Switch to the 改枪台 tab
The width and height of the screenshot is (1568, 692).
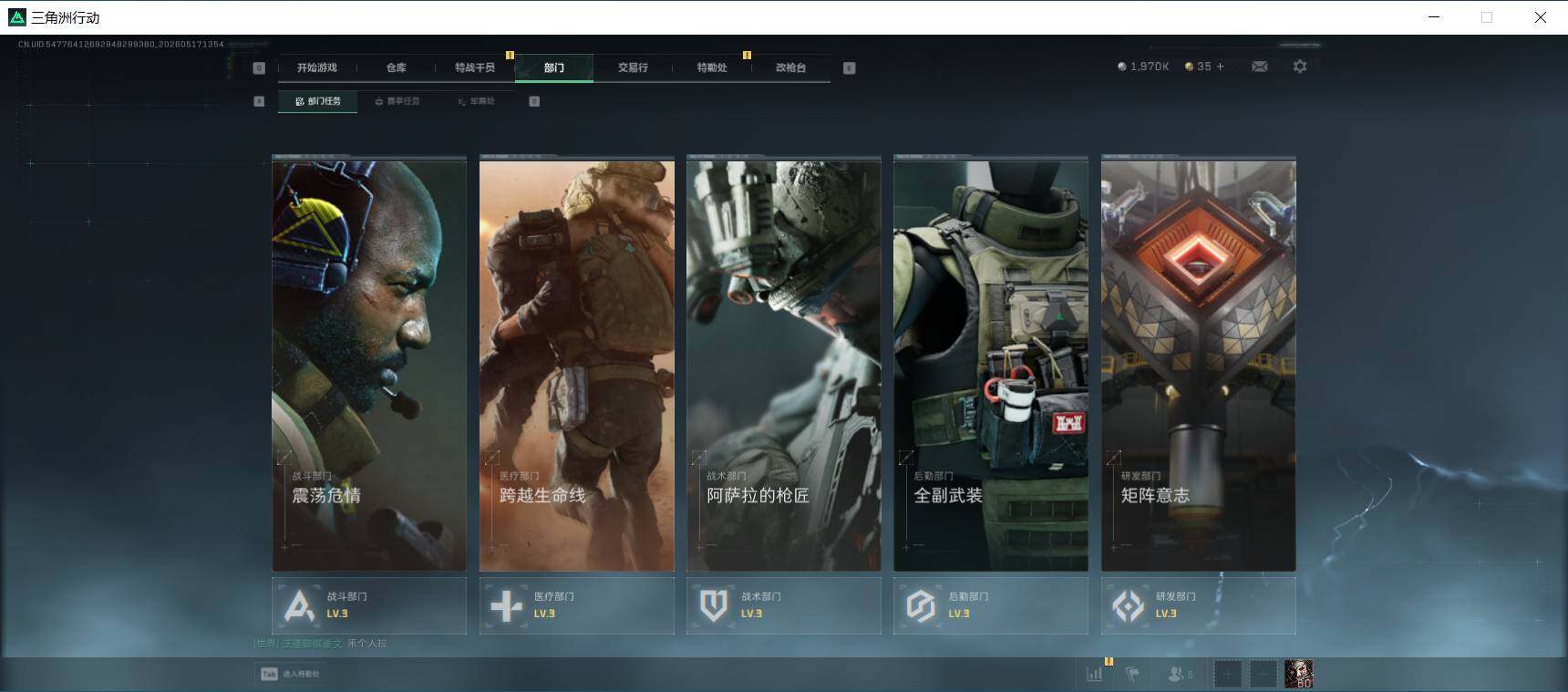coord(790,67)
